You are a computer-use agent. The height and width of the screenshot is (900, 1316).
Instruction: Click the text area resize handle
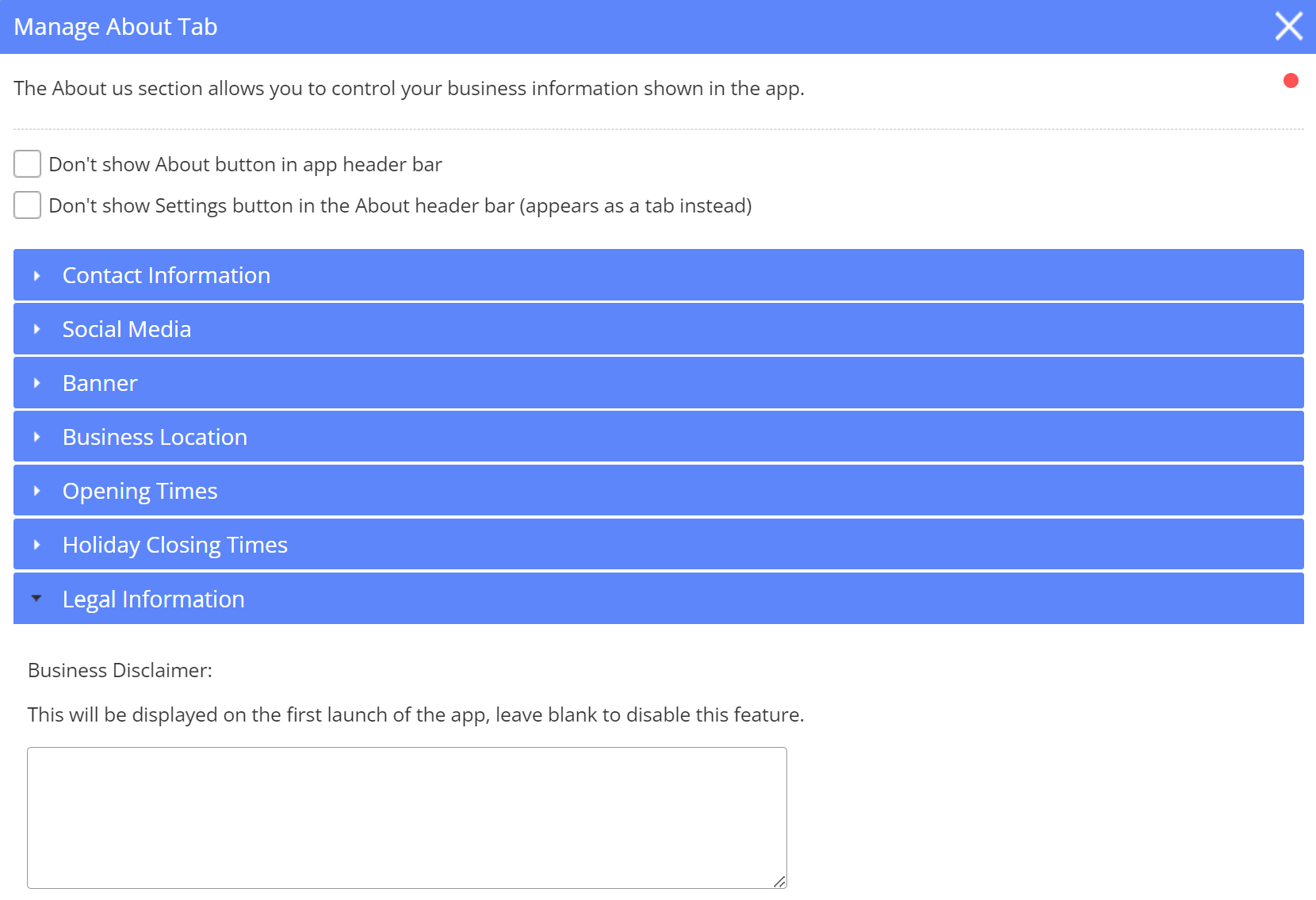779,881
